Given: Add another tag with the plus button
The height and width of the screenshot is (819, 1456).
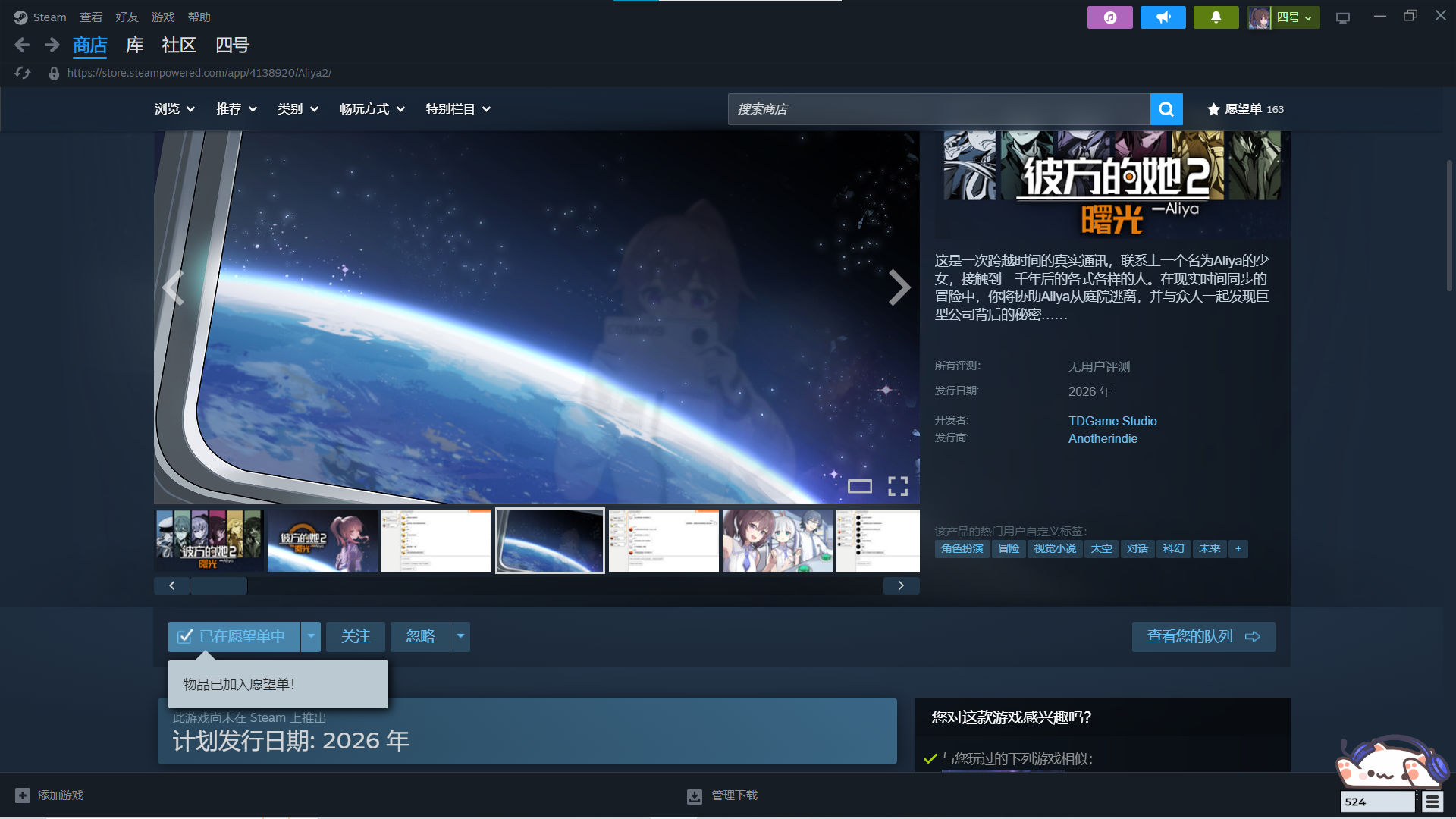Looking at the screenshot, I should (x=1238, y=548).
